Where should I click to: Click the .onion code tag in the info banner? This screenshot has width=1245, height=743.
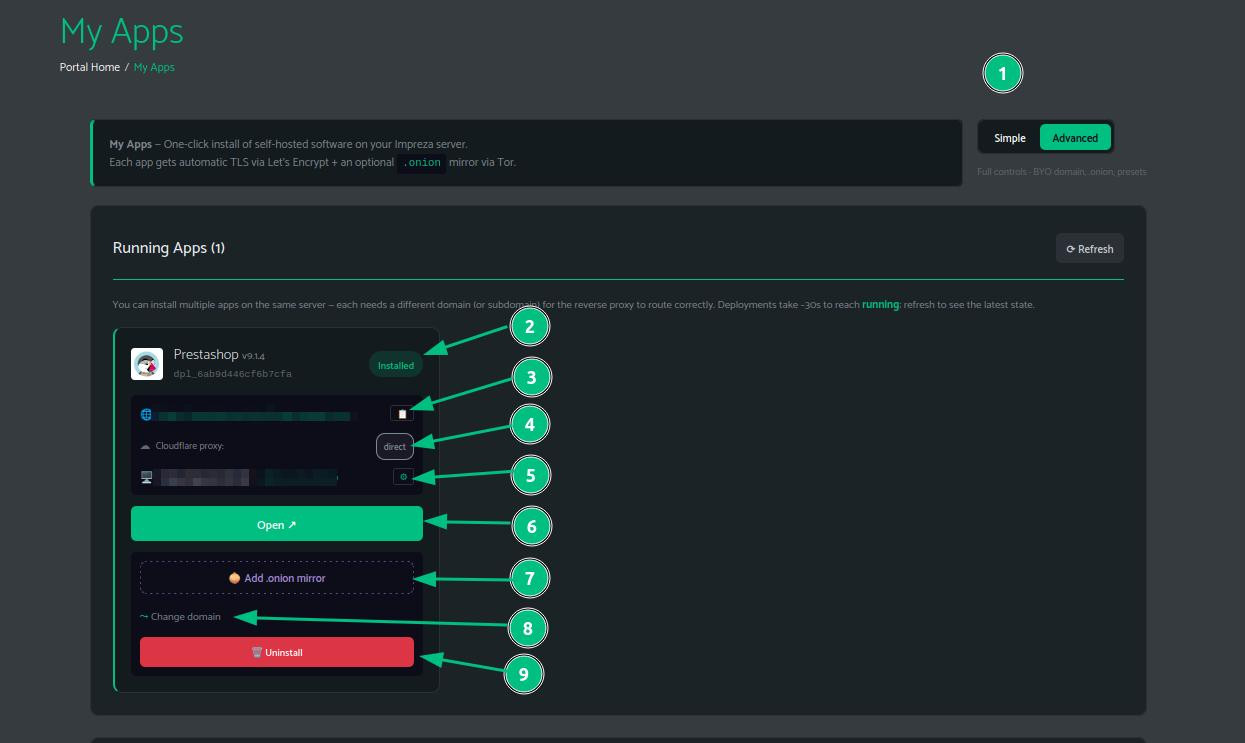(421, 162)
